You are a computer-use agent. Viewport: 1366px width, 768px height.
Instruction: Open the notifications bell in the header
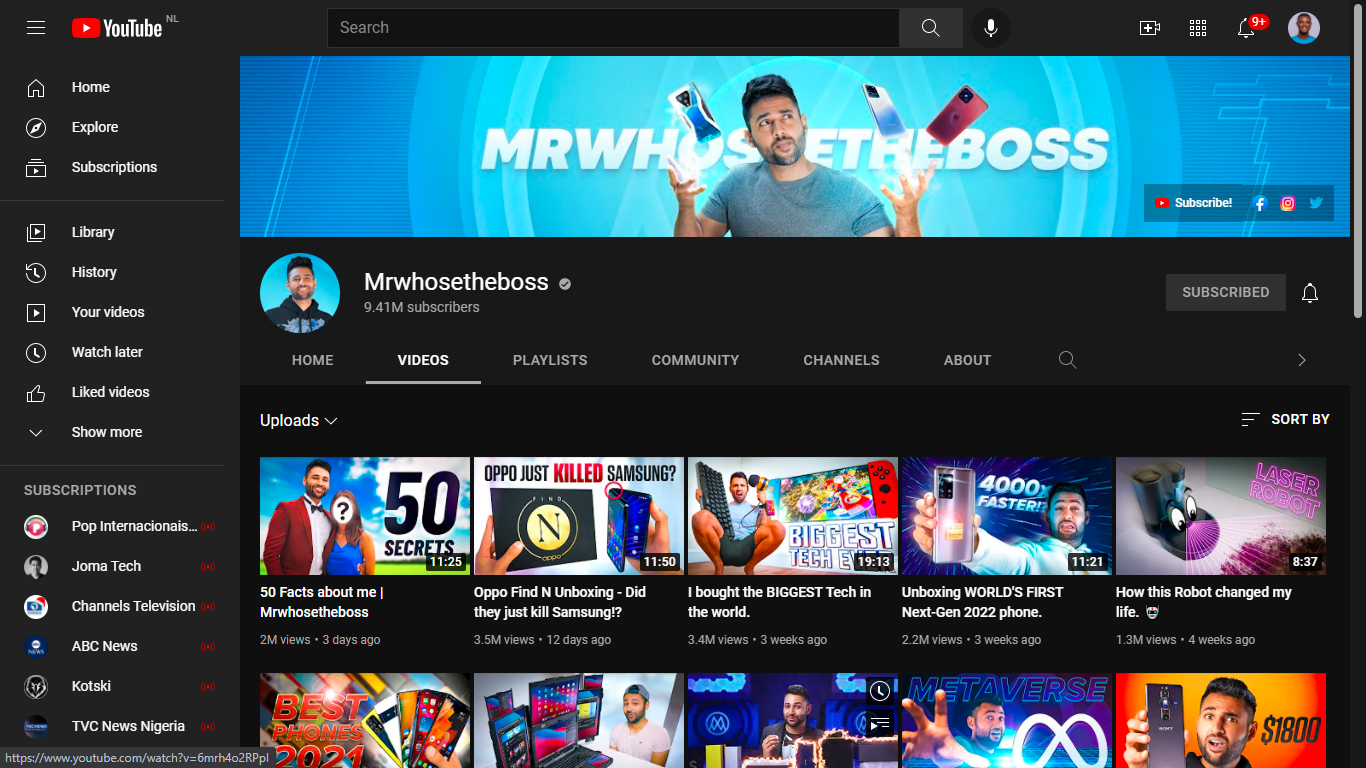pos(1246,28)
